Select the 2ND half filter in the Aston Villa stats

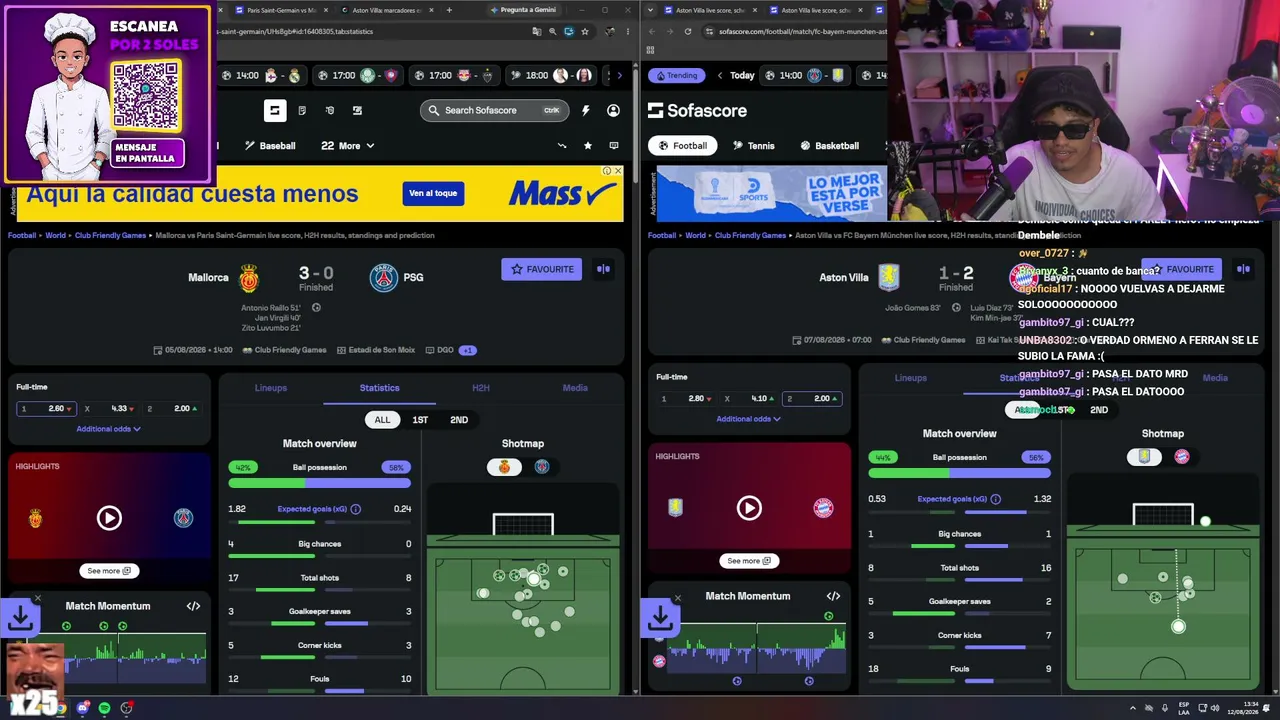coord(1099,410)
